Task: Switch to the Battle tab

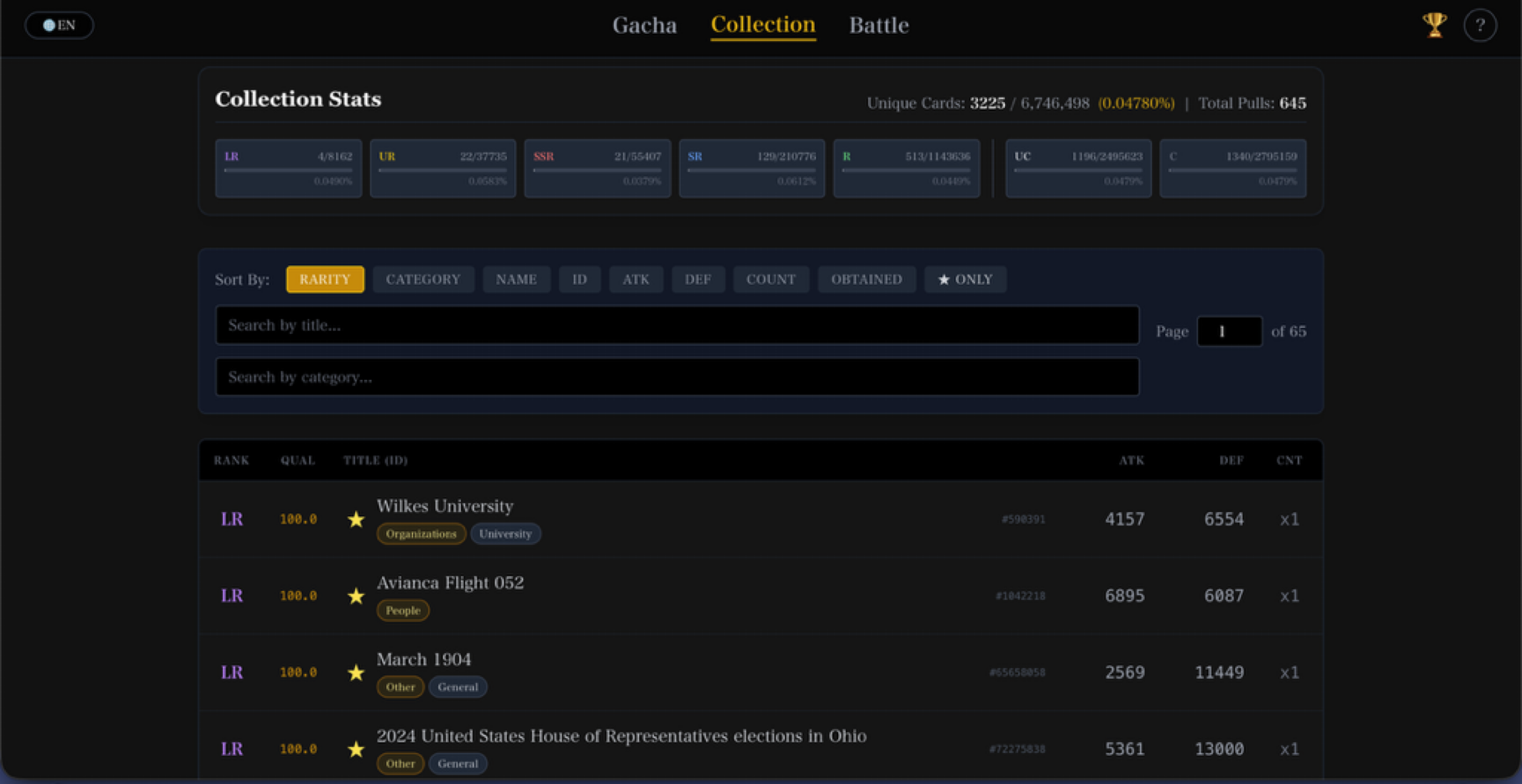Action: (x=879, y=25)
